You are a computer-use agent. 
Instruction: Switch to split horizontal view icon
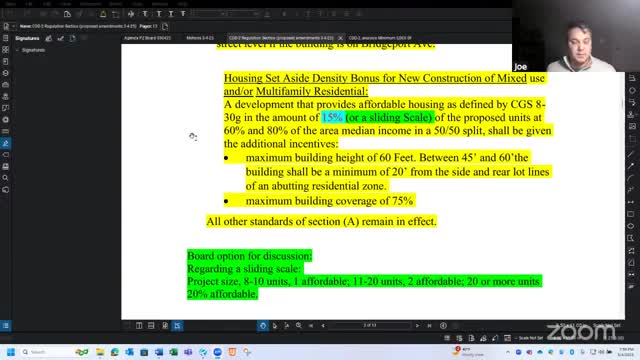tap(151, 326)
